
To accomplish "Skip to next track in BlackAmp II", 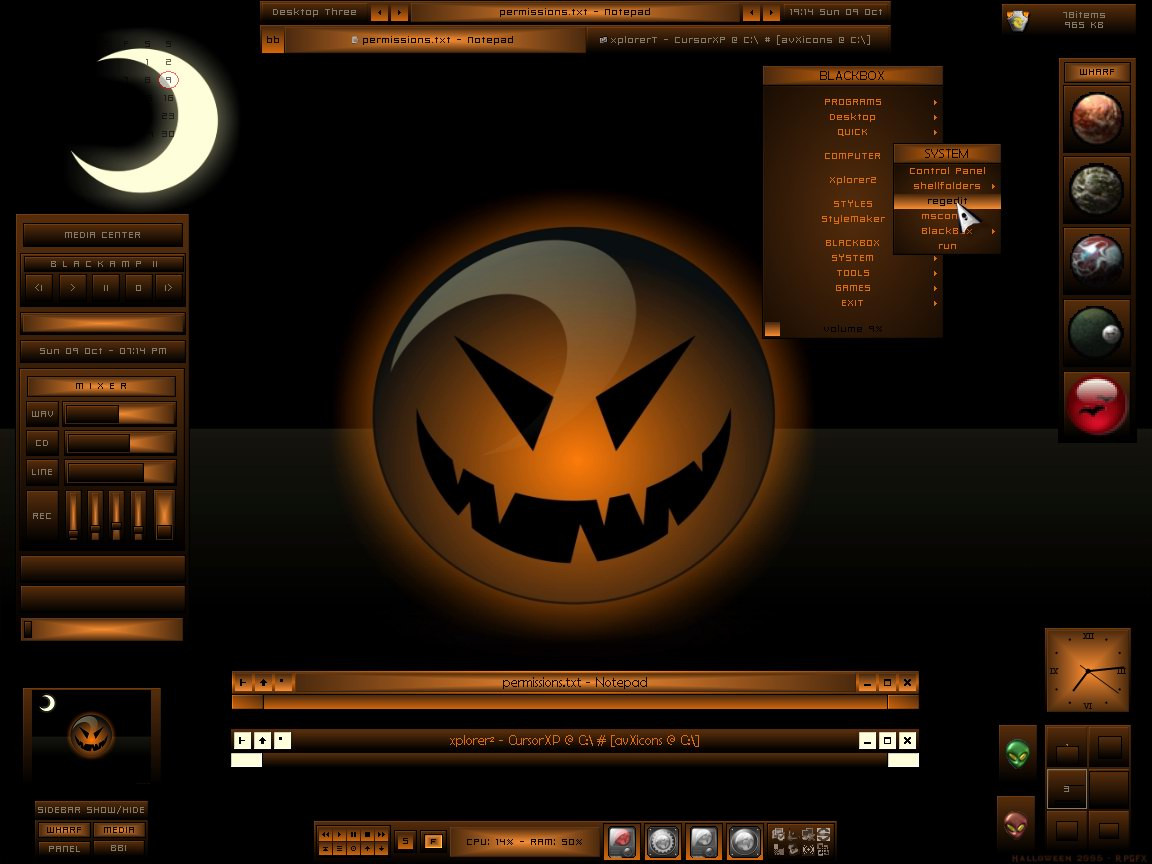I will pos(169,287).
